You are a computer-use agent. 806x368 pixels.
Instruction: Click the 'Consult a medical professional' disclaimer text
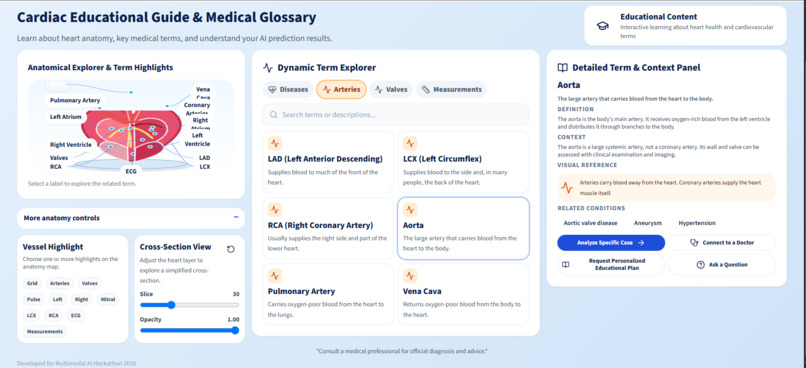pyautogui.click(x=401, y=351)
